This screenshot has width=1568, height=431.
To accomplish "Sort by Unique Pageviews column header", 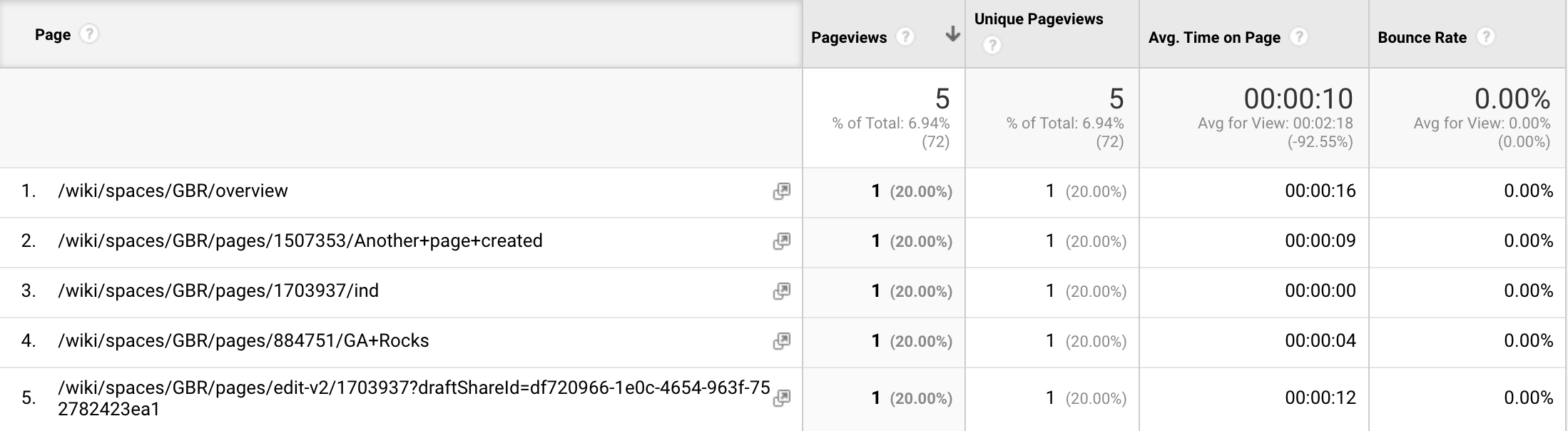I will (x=1039, y=19).
